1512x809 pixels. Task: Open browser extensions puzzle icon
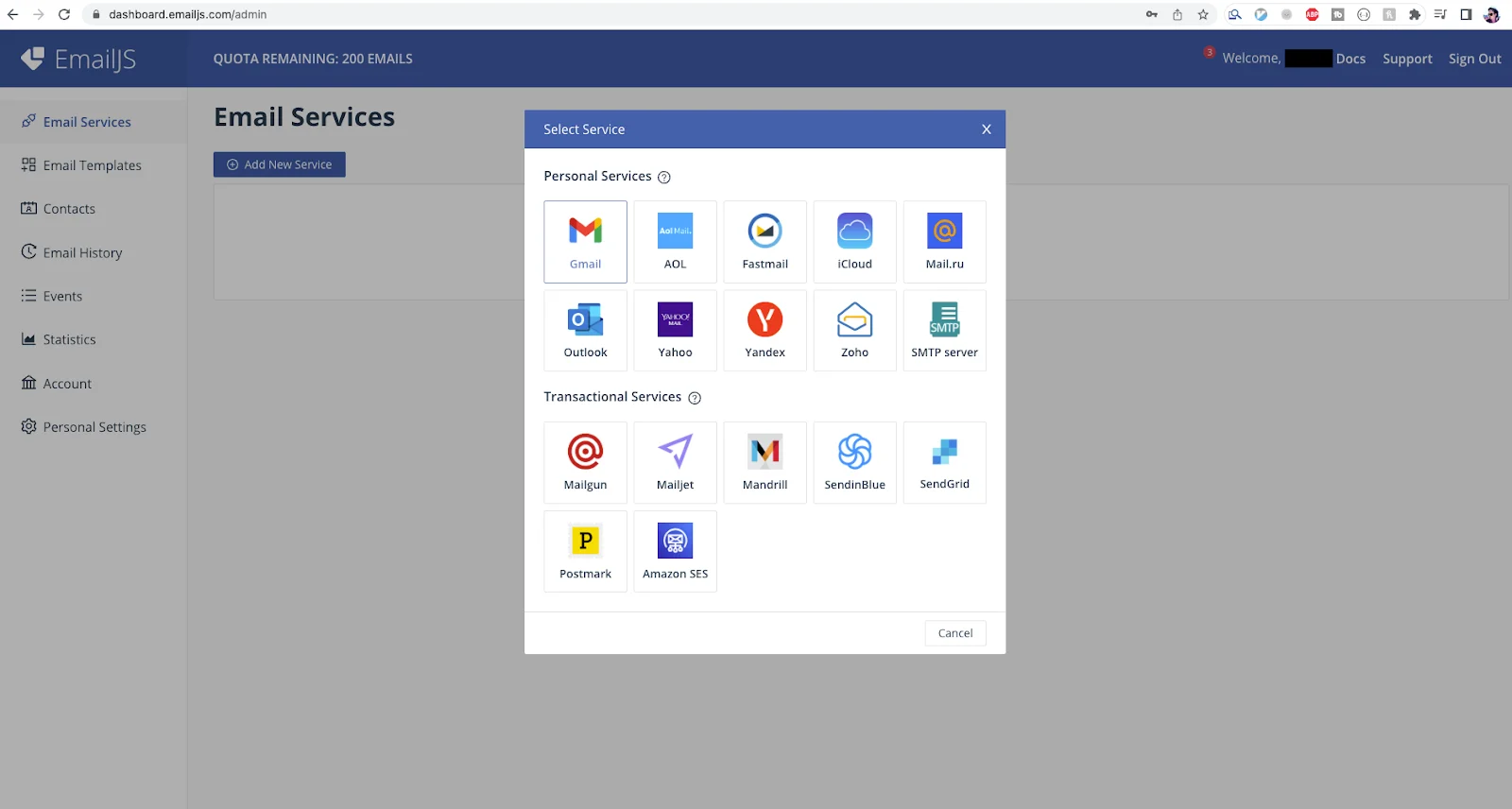pyautogui.click(x=1415, y=14)
